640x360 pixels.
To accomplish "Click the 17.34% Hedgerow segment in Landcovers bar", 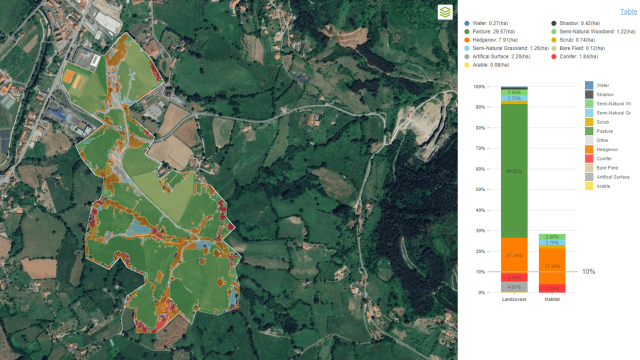I will tap(514, 256).
